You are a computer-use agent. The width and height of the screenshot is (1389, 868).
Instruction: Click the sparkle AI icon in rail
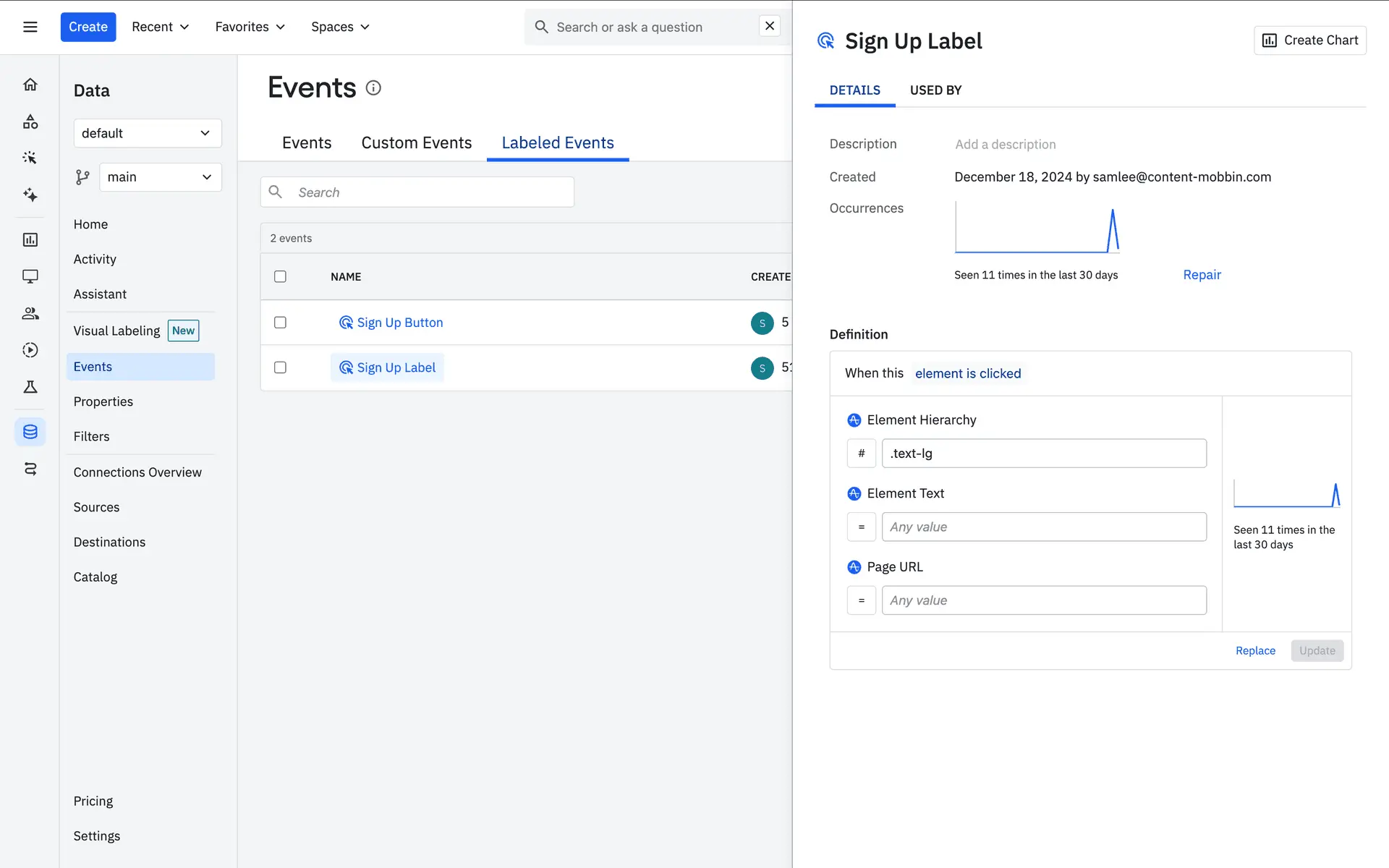pyautogui.click(x=30, y=195)
